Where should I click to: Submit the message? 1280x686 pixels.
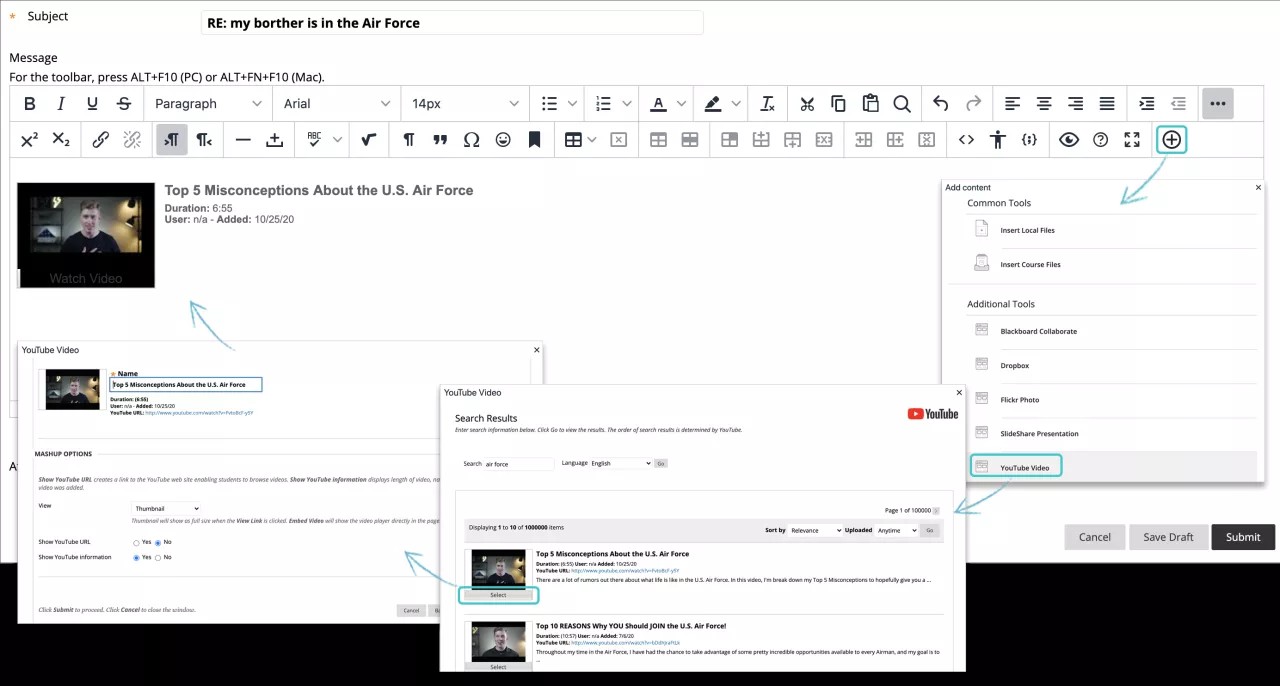[1242, 537]
